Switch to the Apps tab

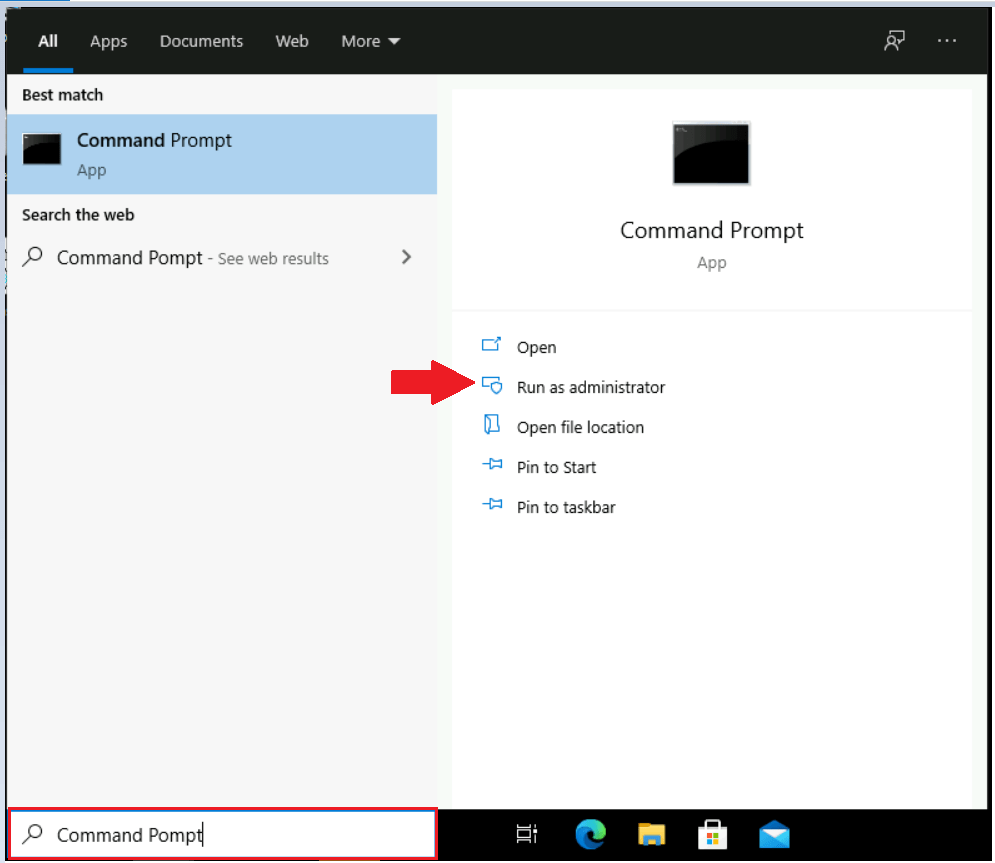coord(108,41)
